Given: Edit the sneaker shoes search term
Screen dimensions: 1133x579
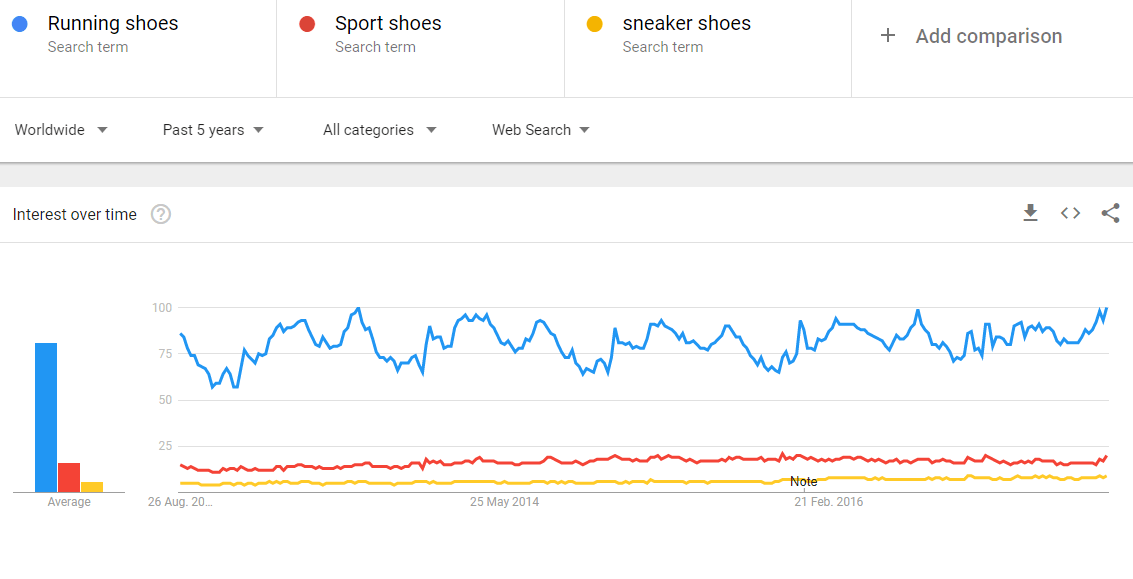Looking at the screenshot, I should tap(686, 24).
